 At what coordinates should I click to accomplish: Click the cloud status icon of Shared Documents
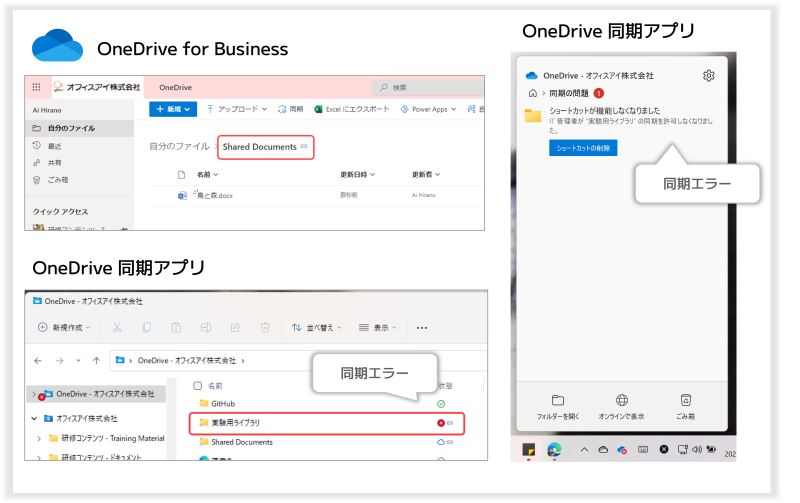coord(441,442)
